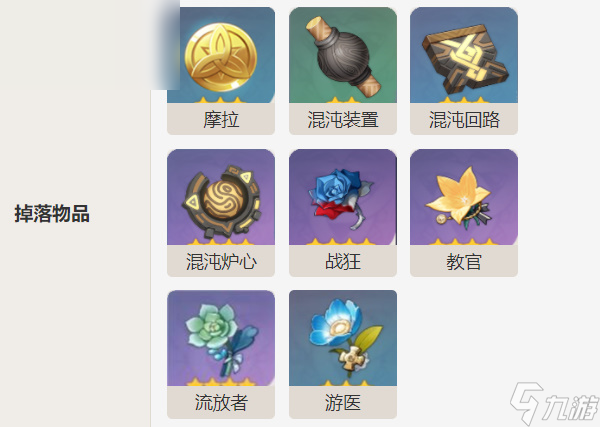Open the green succulent 流放者 icon
600x427 pixels.
221,338
